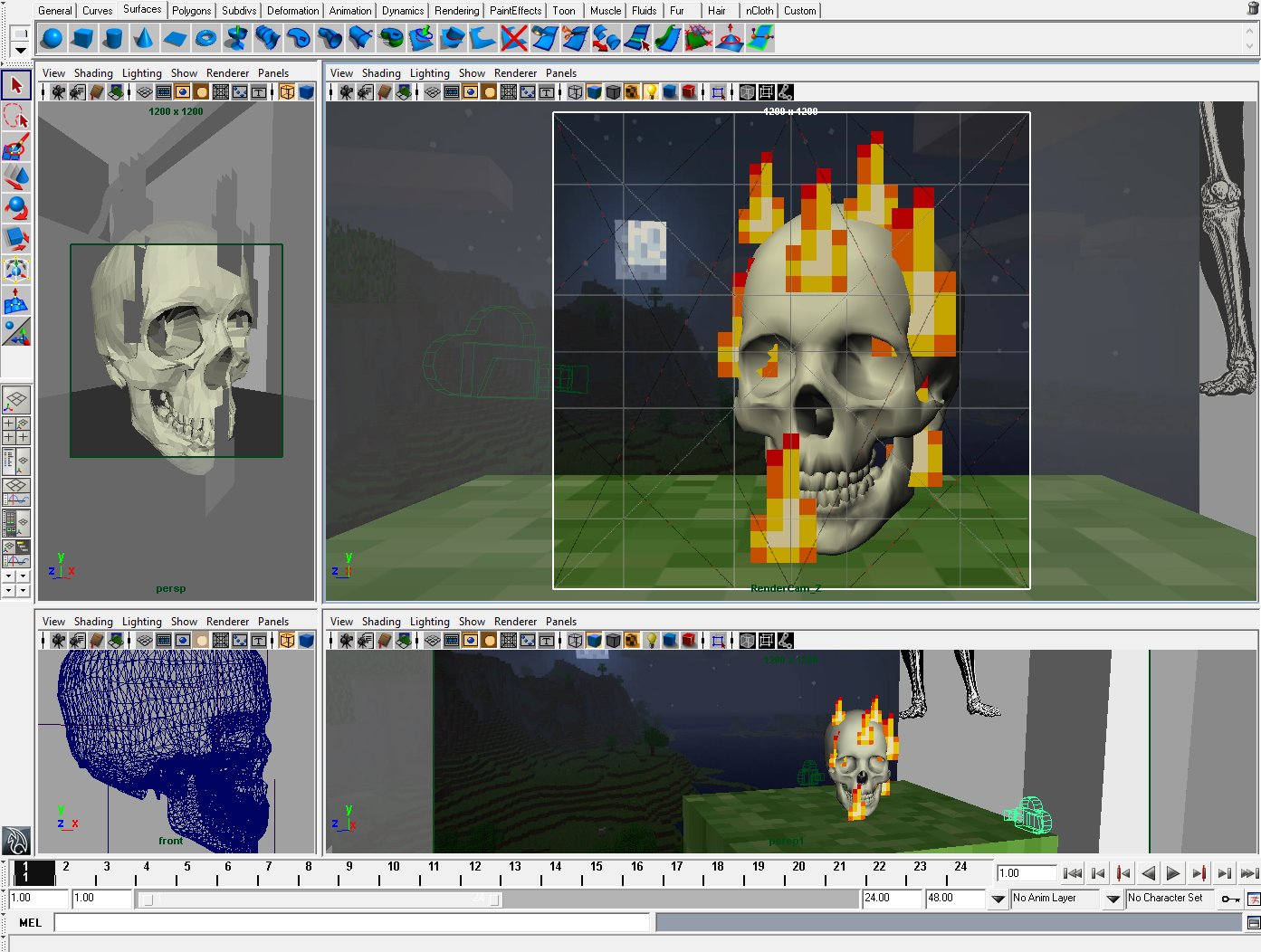Select the Universal Manipulator tool
1261x952 pixels.
coord(16,269)
